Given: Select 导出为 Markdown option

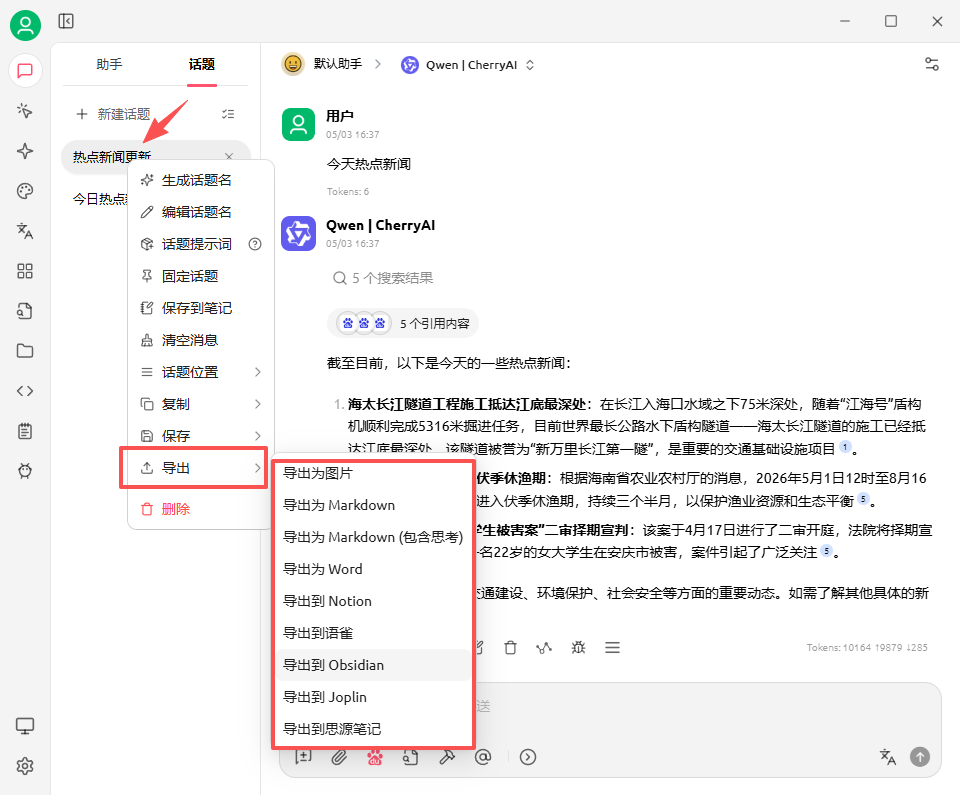Looking at the screenshot, I should point(373,505).
